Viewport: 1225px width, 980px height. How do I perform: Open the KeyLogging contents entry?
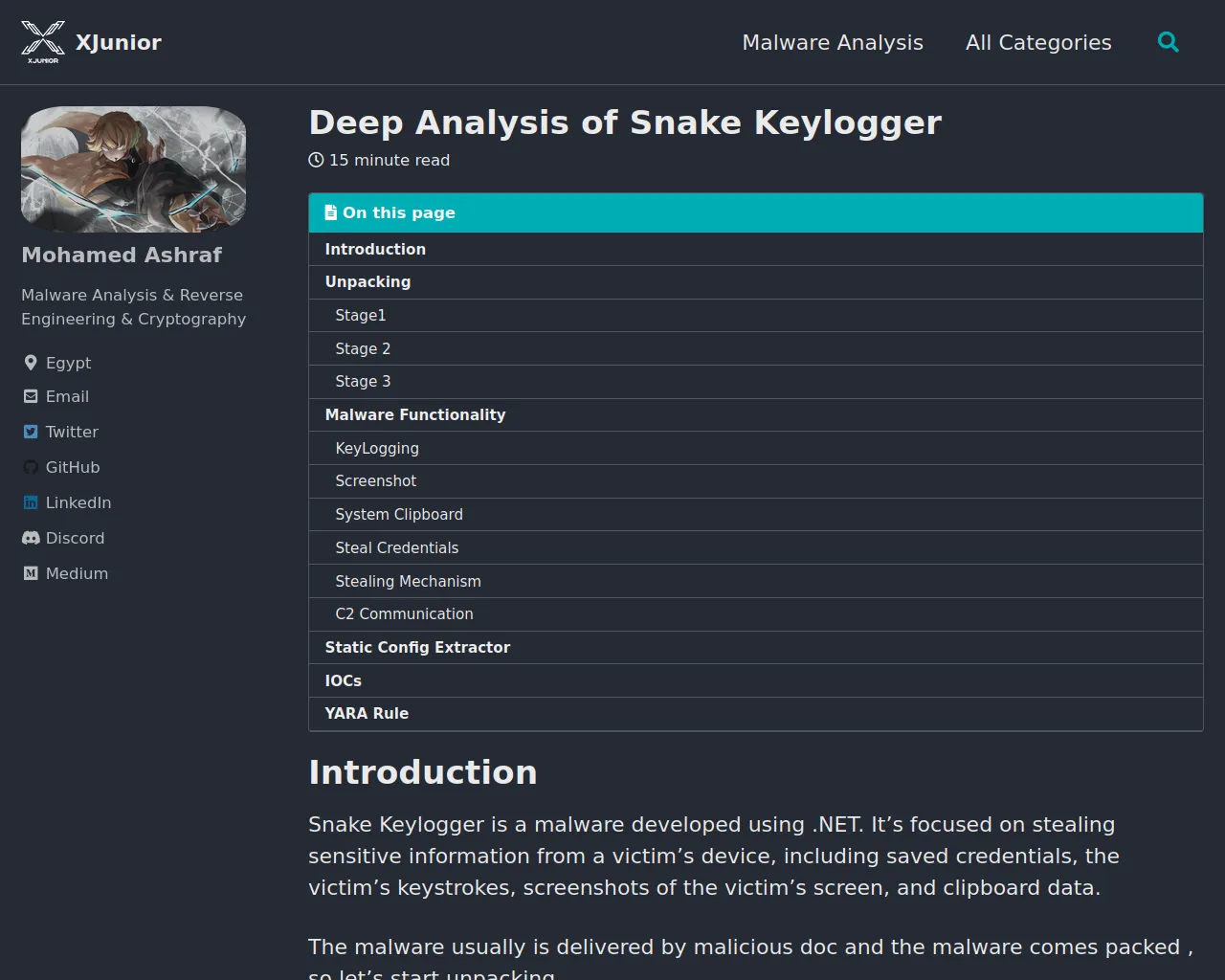(x=377, y=449)
